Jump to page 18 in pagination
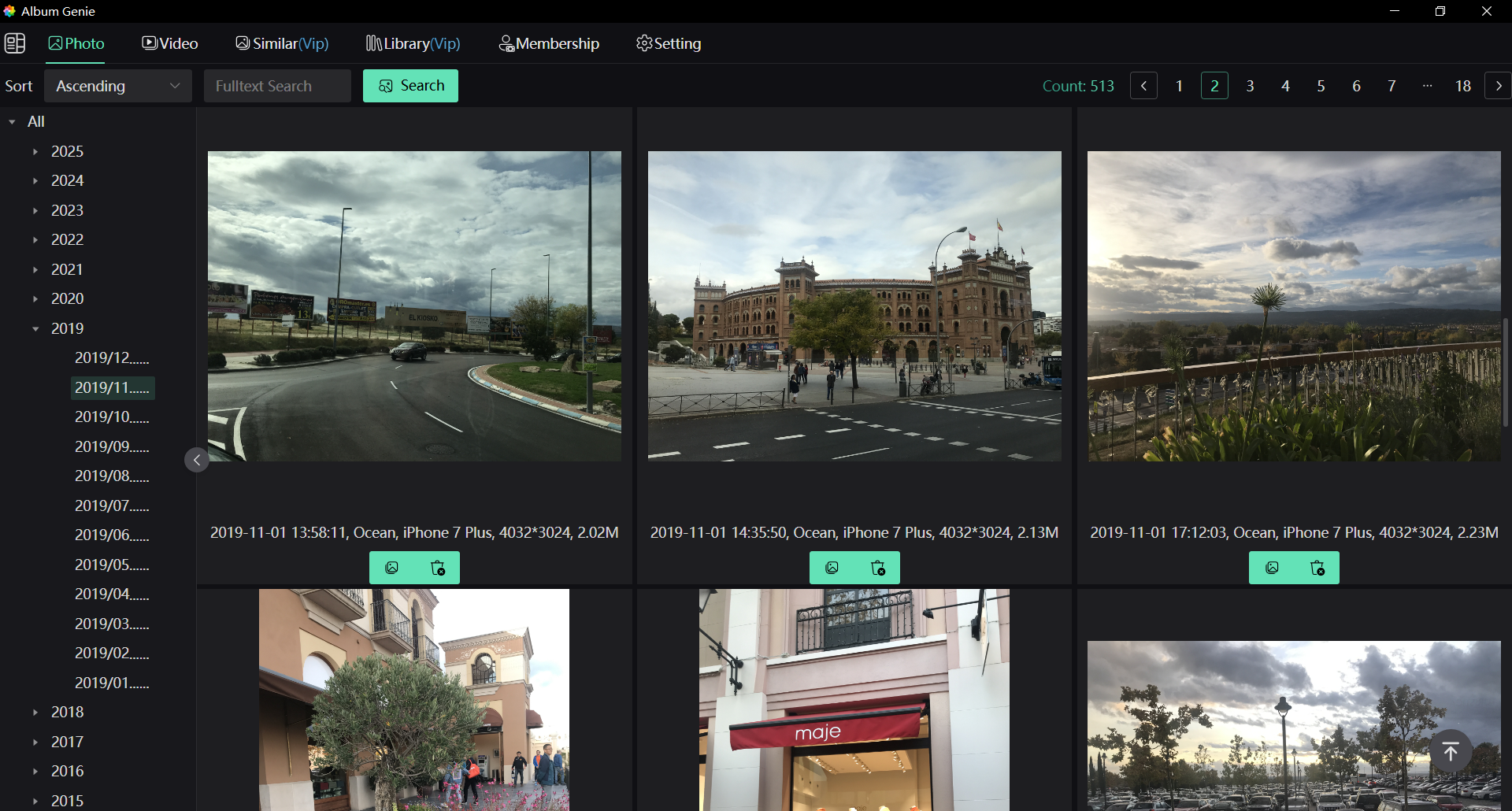The height and width of the screenshot is (811, 1512). [1463, 86]
